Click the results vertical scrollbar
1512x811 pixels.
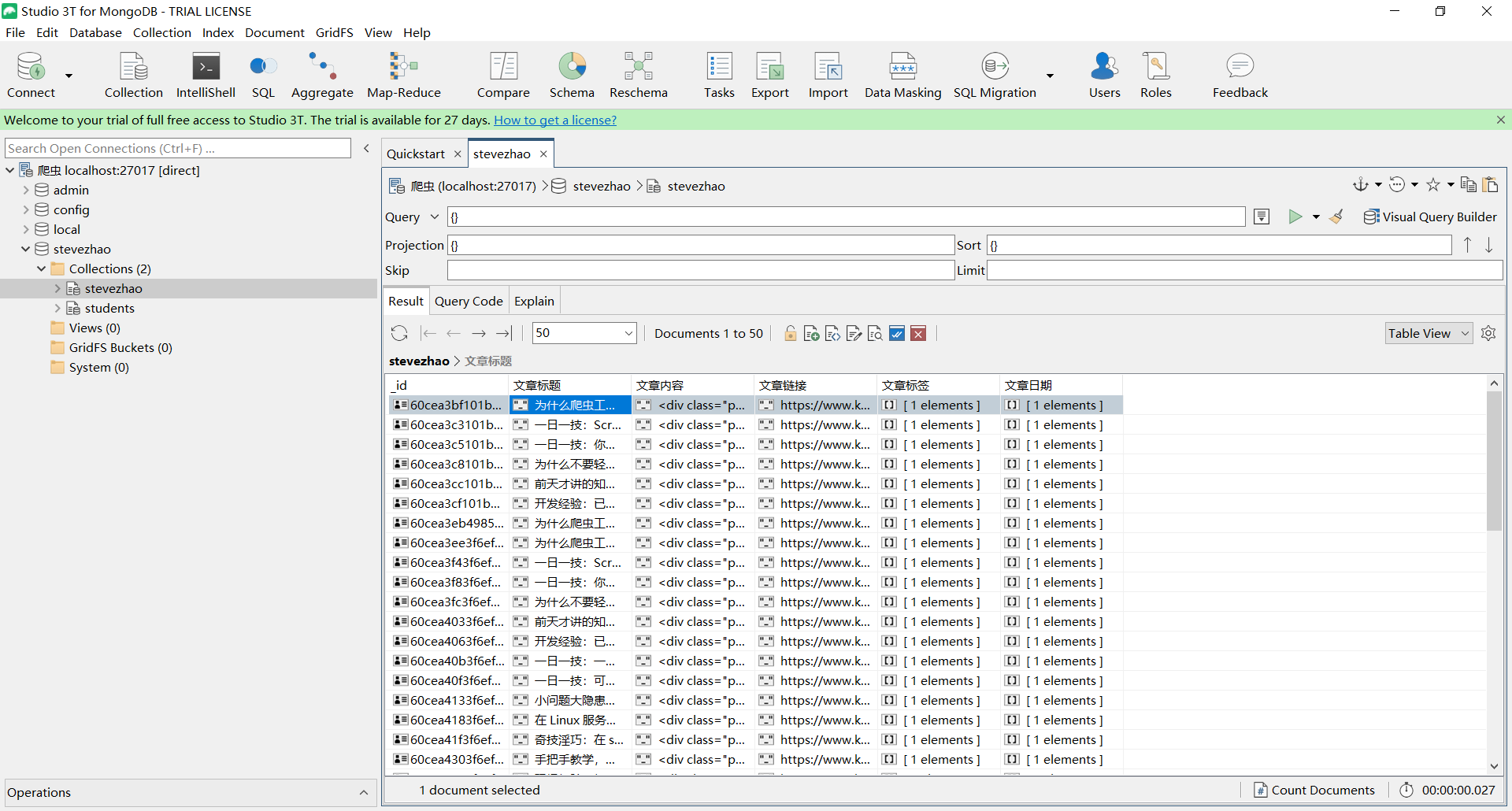[x=1494, y=461]
